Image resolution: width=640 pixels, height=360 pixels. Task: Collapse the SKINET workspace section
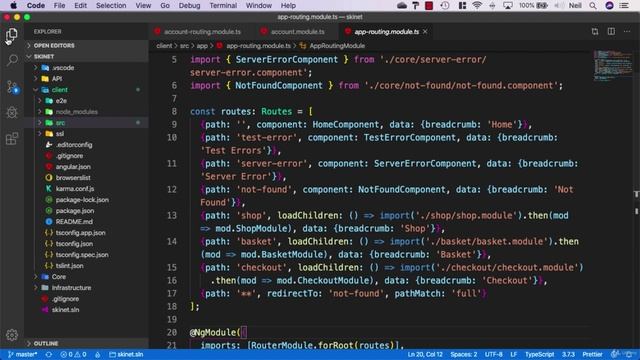(86, 57)
